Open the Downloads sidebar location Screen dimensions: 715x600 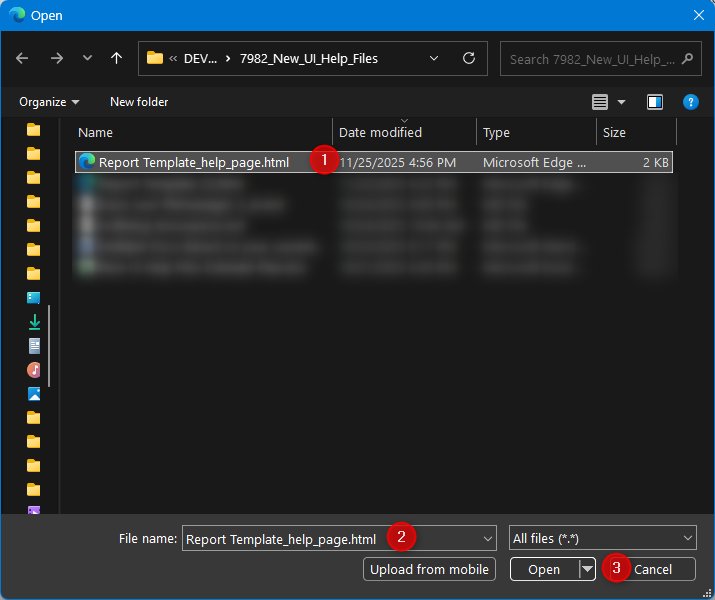coord(34,322)
